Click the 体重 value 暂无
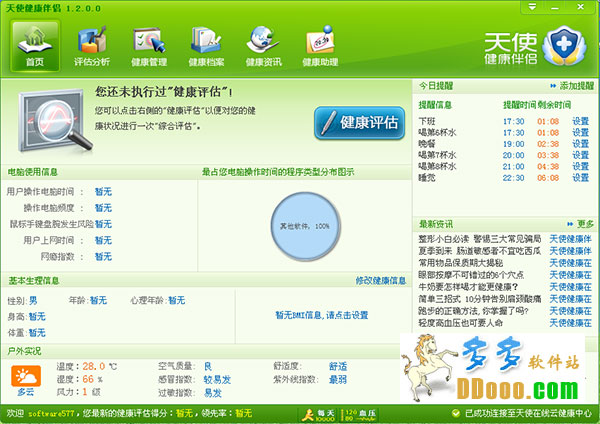The height and width of the screenshot is (424, 600). point(37,333)
